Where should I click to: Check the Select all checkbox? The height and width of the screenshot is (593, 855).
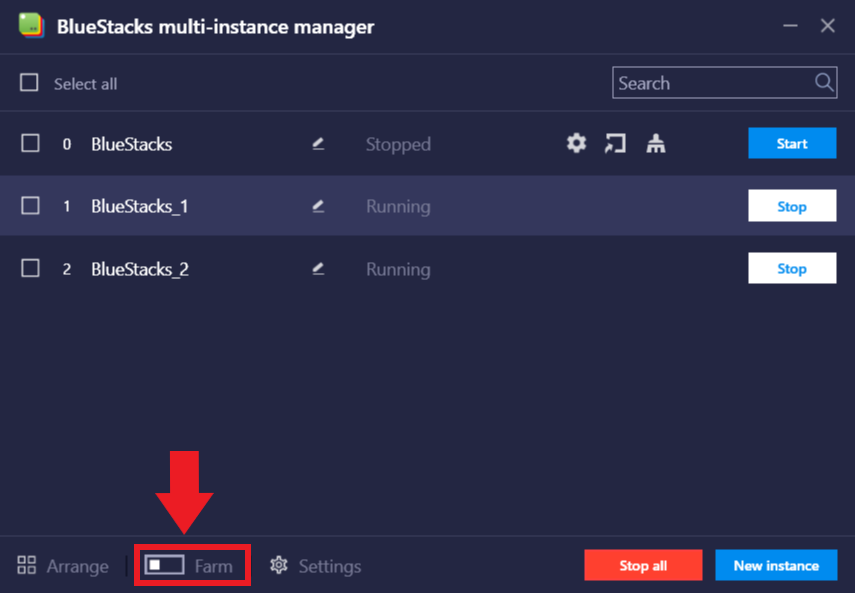(x=29, y=83)
